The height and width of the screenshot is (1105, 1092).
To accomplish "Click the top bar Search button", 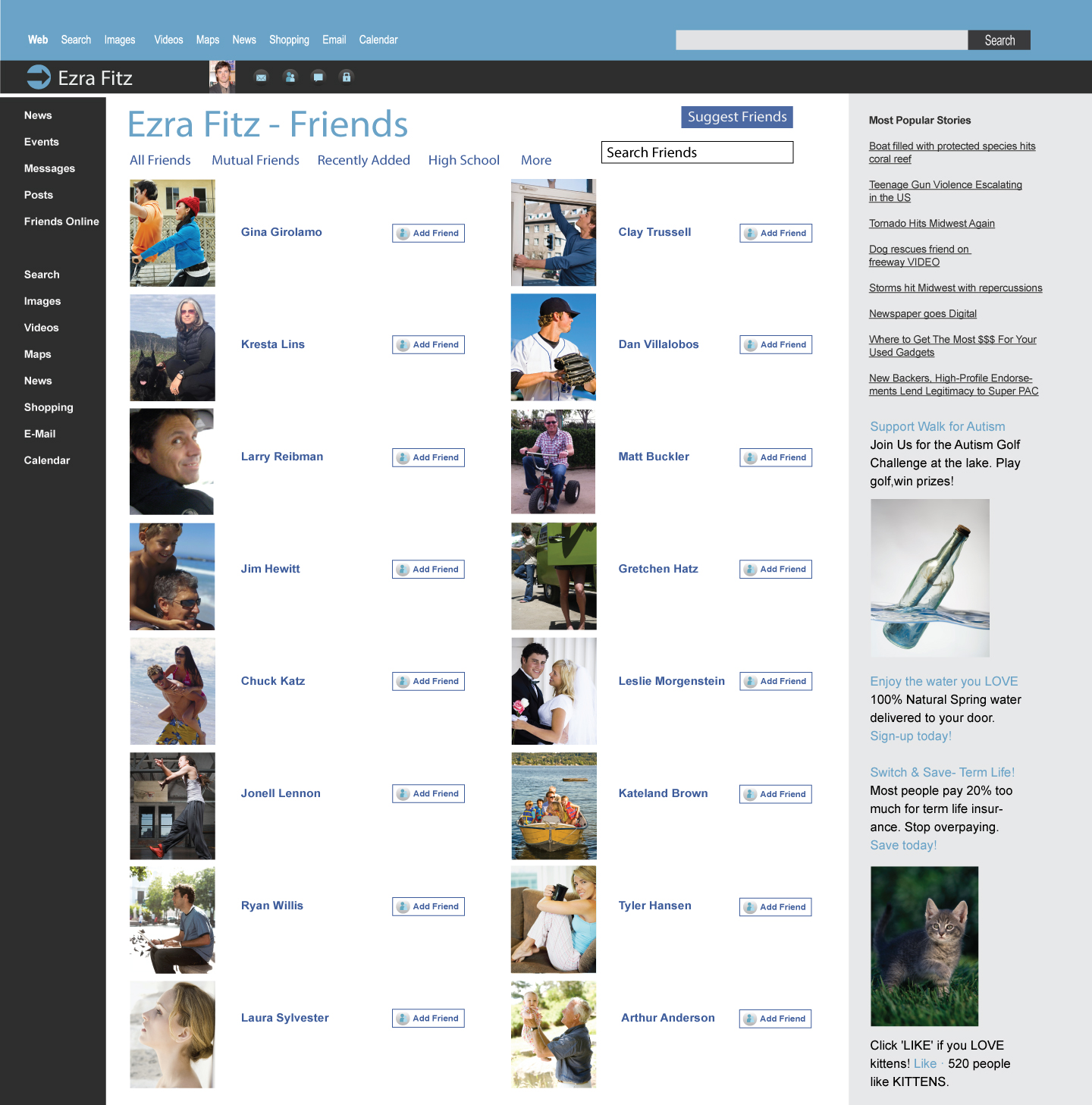I will 999,40.
